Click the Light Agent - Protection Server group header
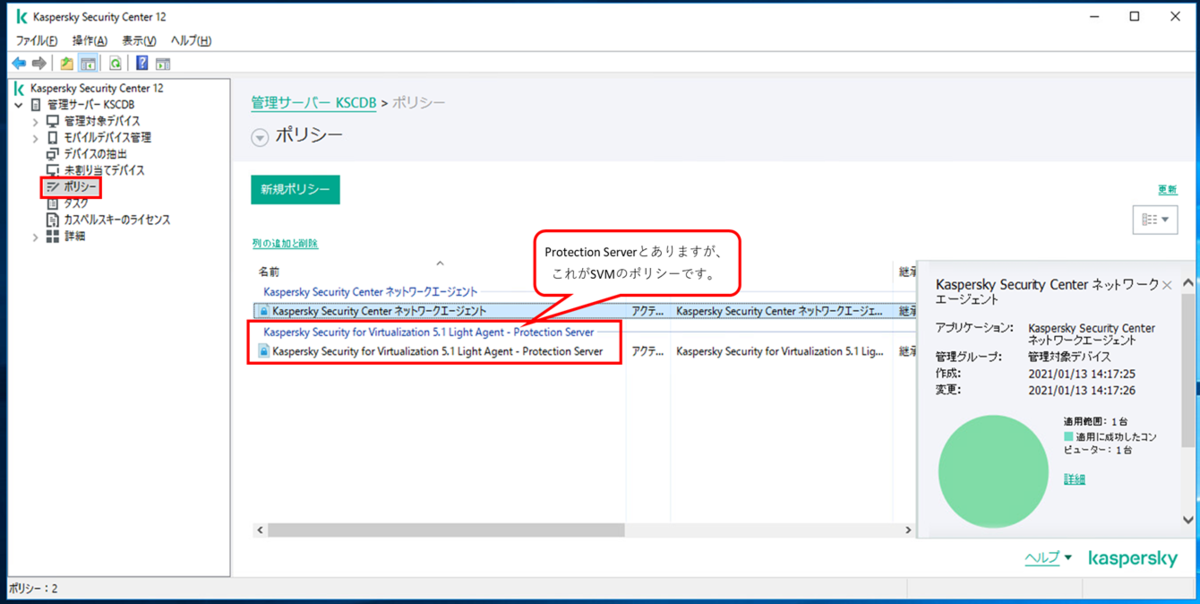The image size is (1200, 604). pos(428,331)
